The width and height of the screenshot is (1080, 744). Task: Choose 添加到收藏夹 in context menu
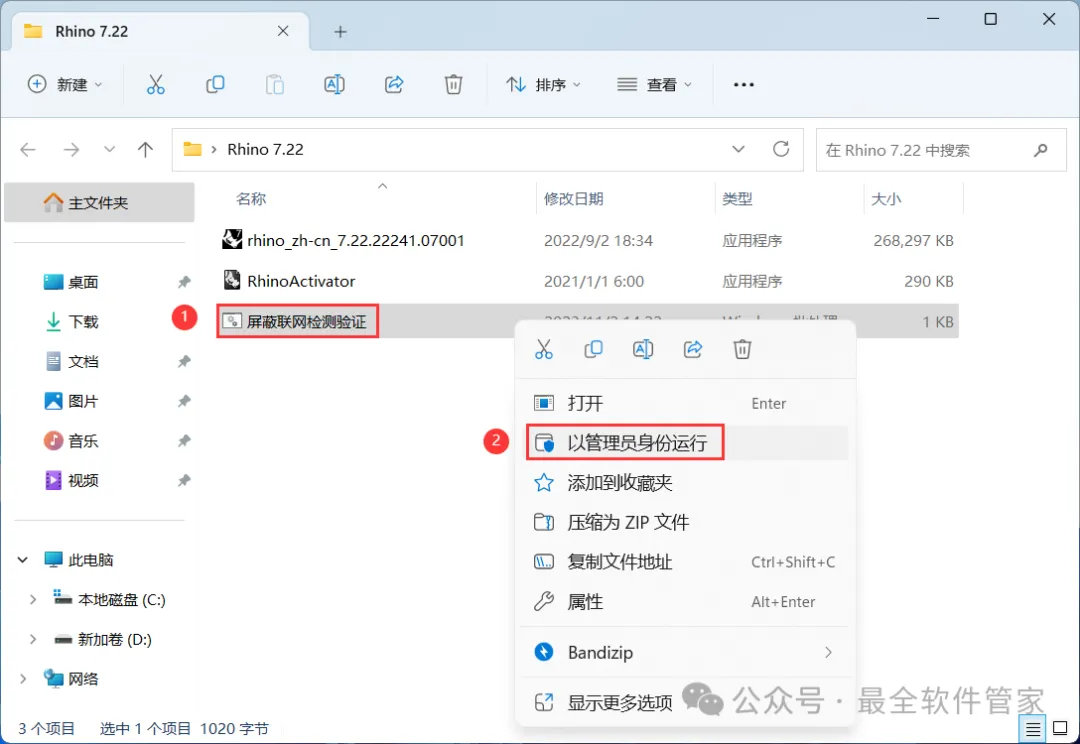pyautogui.click(x=685, y=482)
